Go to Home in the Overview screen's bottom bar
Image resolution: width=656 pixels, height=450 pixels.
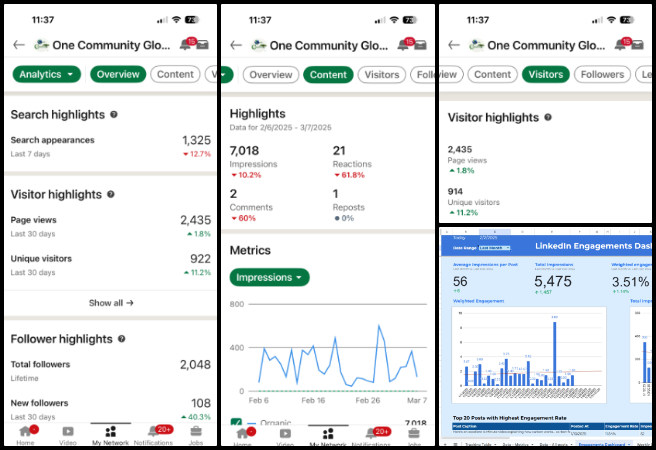pyautogui.click(x=26, y=435)
